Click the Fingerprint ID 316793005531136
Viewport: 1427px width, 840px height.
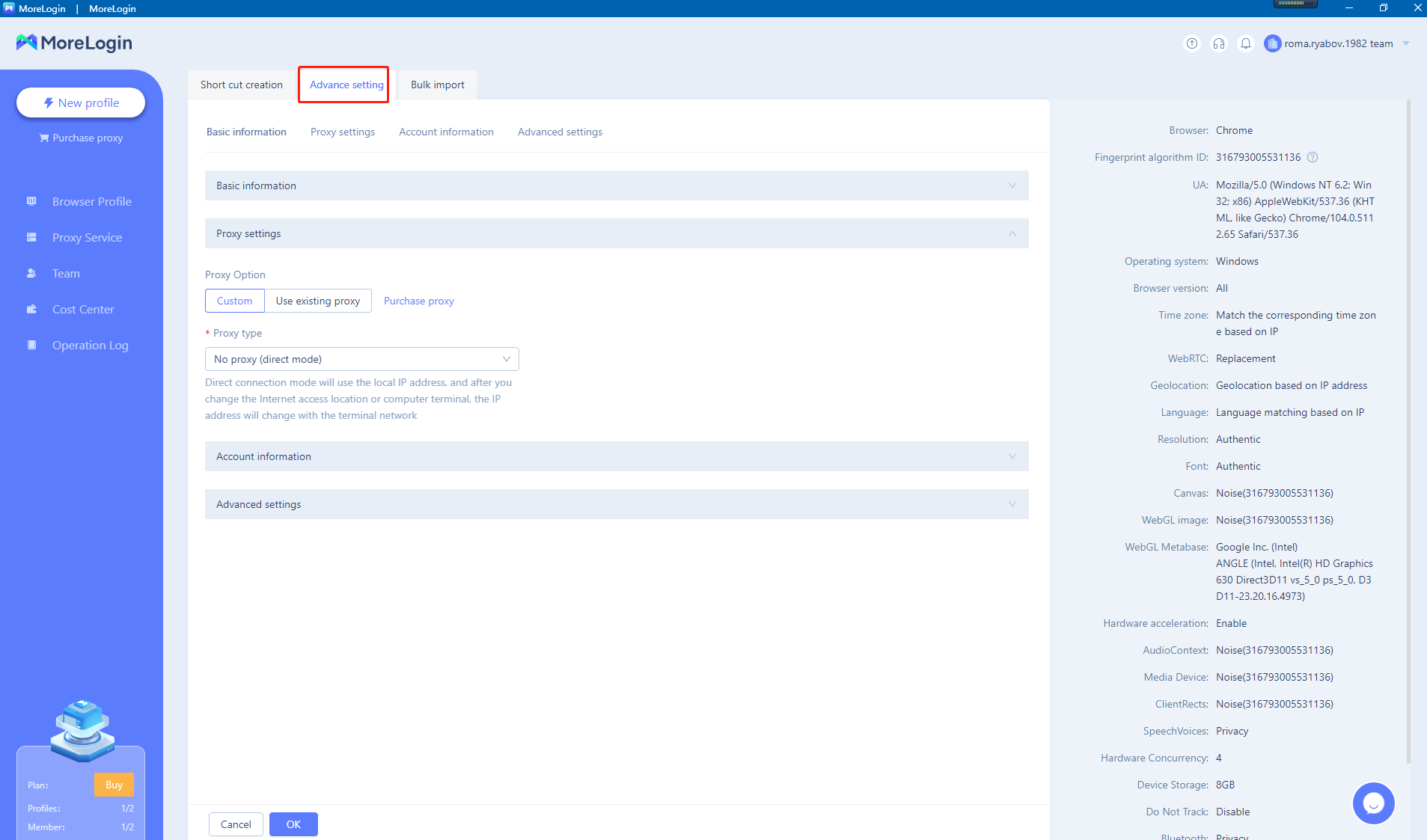[1258, 157]
